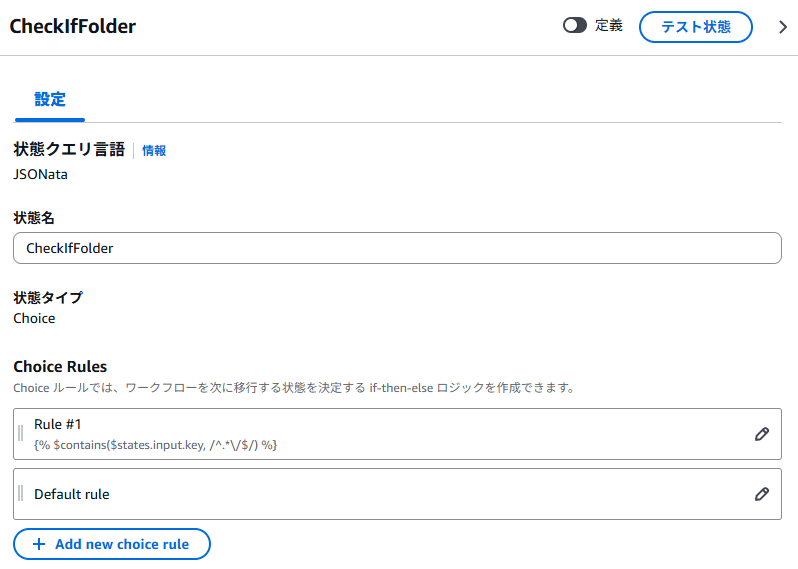Click the plus icon for new choice rule
The image size is (798, 569).
(x=39, y=544)
